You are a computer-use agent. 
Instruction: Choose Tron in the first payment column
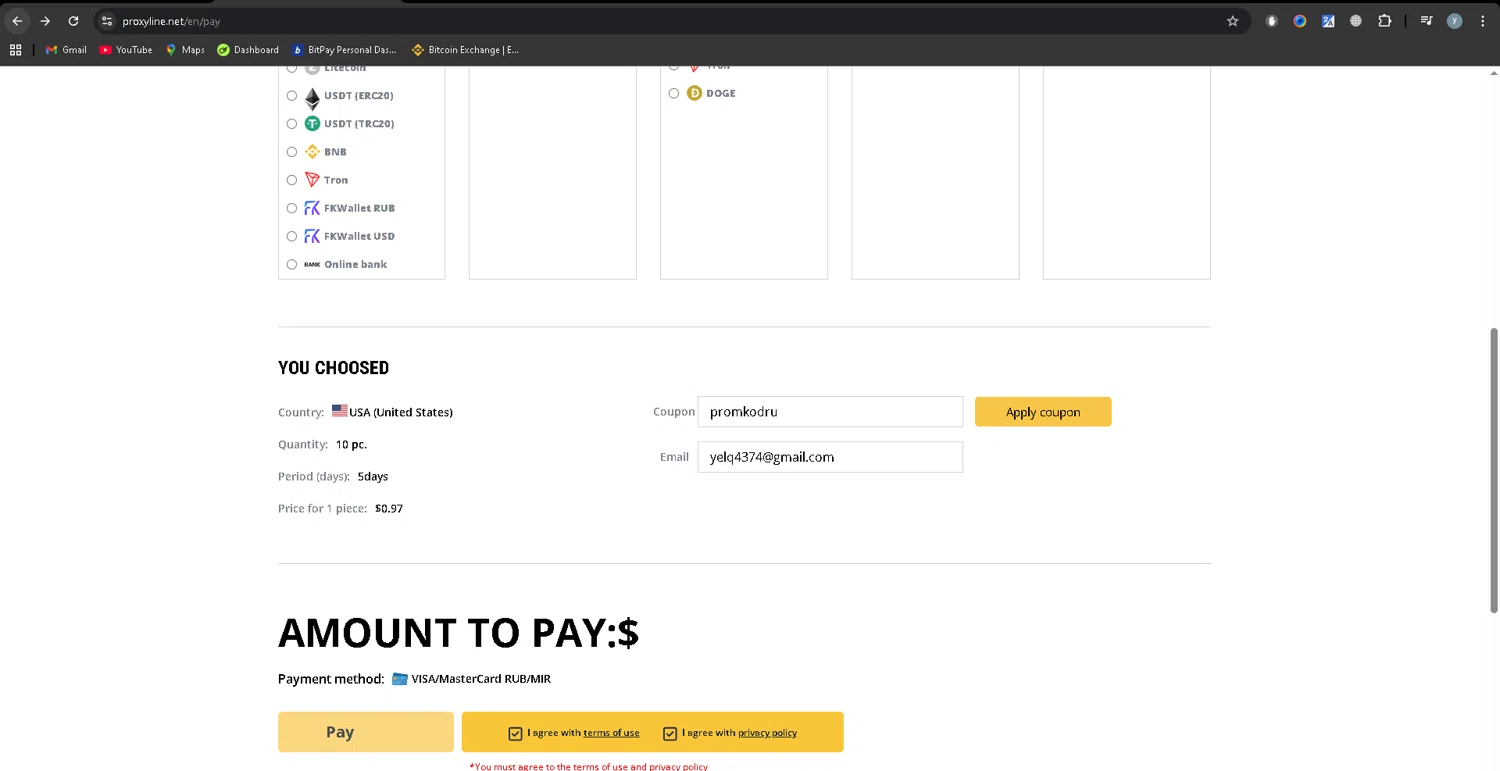(292, 180)
